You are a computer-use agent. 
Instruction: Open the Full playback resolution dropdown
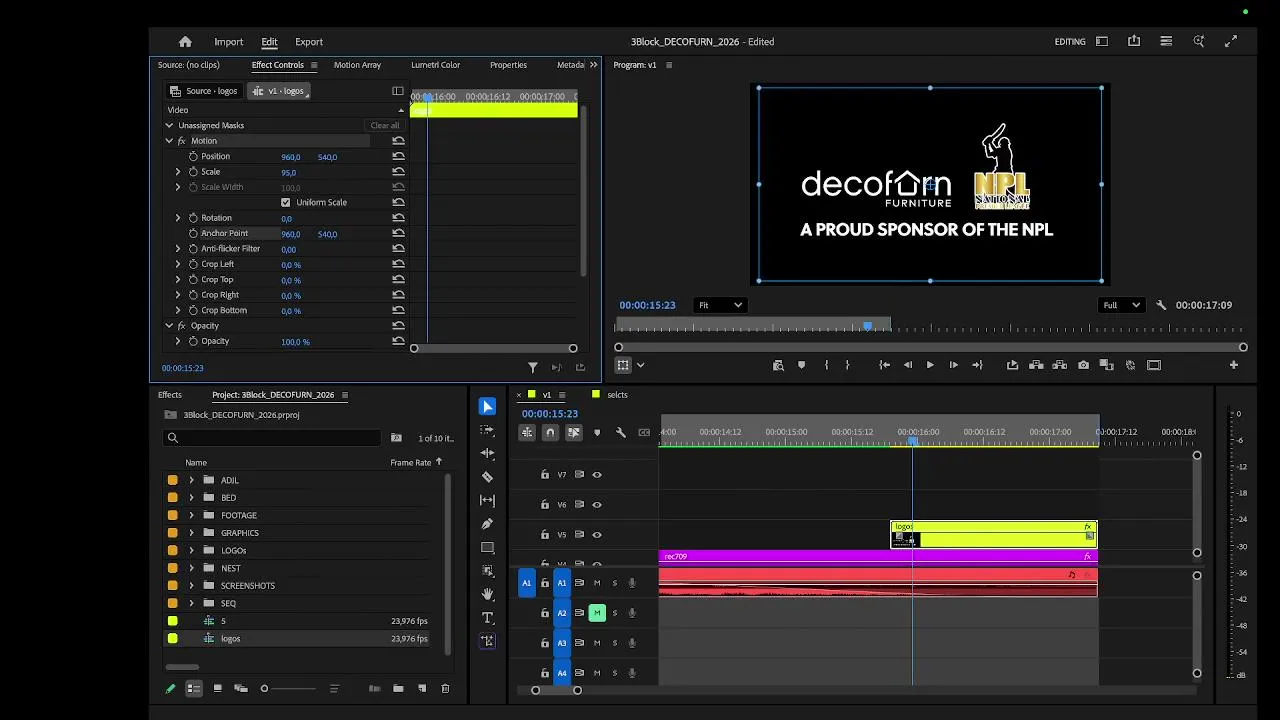(x=1120, y=305)
